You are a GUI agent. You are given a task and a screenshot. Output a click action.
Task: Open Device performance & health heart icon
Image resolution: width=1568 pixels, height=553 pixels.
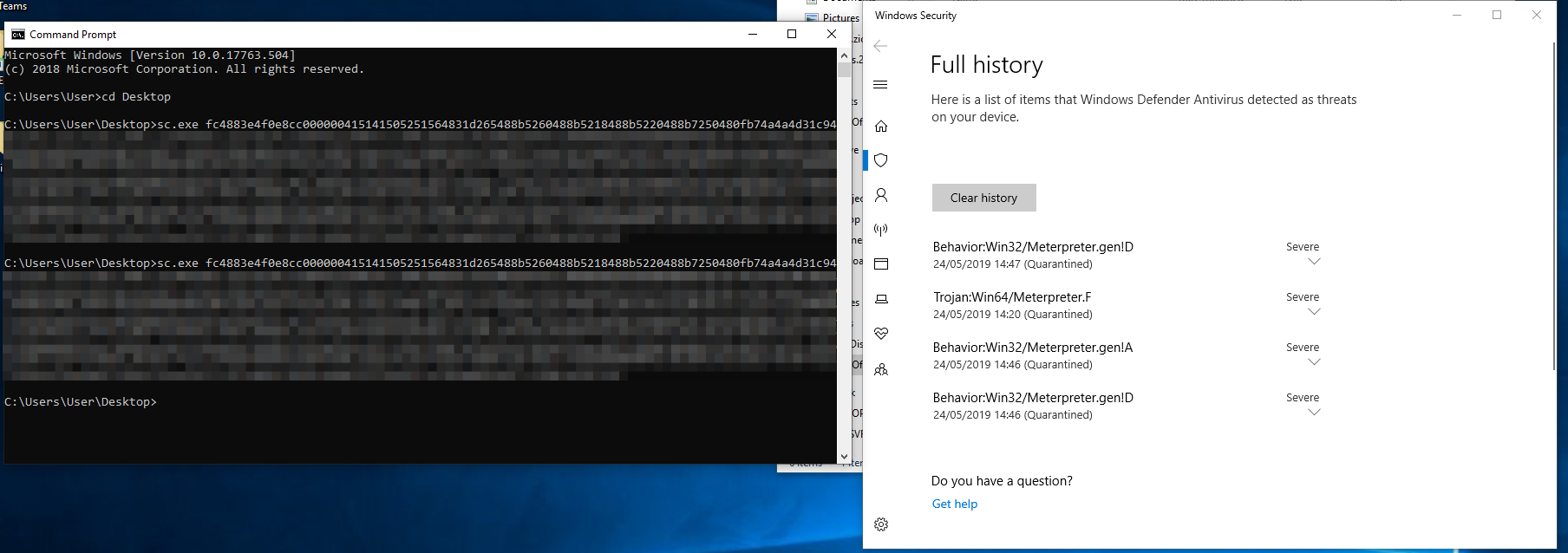[x=881, y=334]
